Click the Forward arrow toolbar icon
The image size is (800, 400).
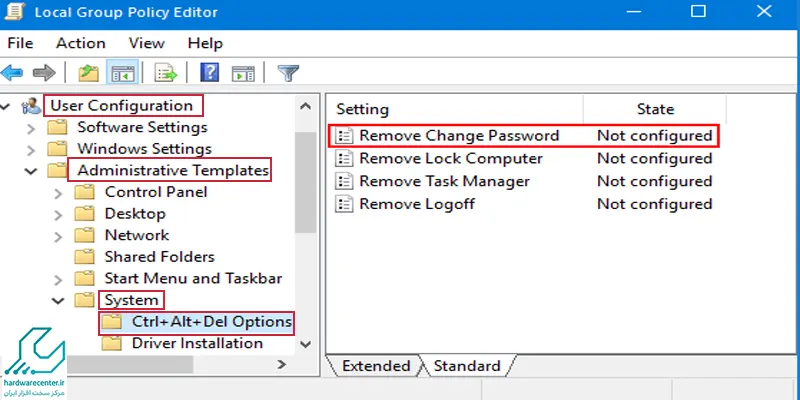[44, 73]
